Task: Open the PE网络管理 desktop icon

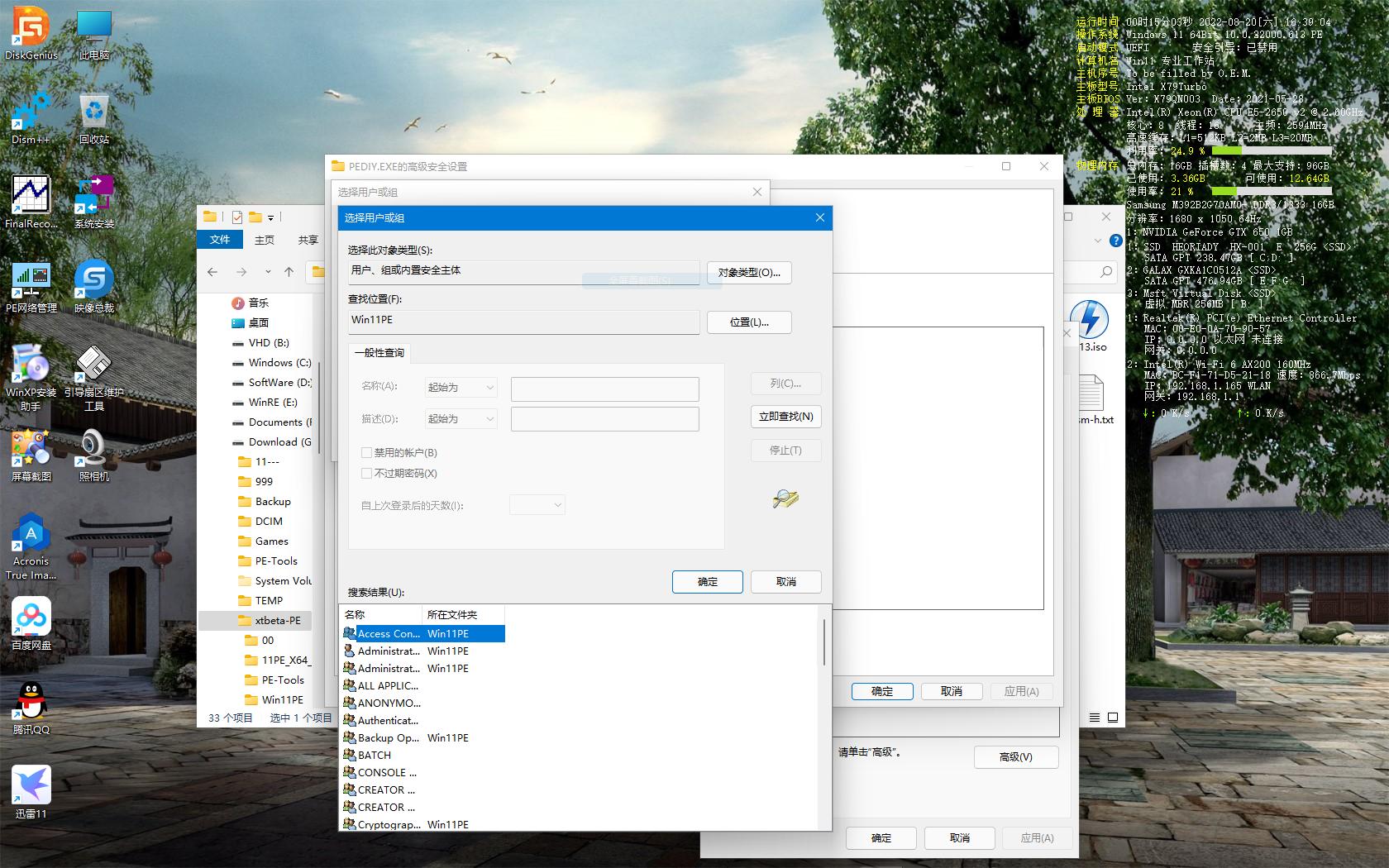Action: [31, 286]
